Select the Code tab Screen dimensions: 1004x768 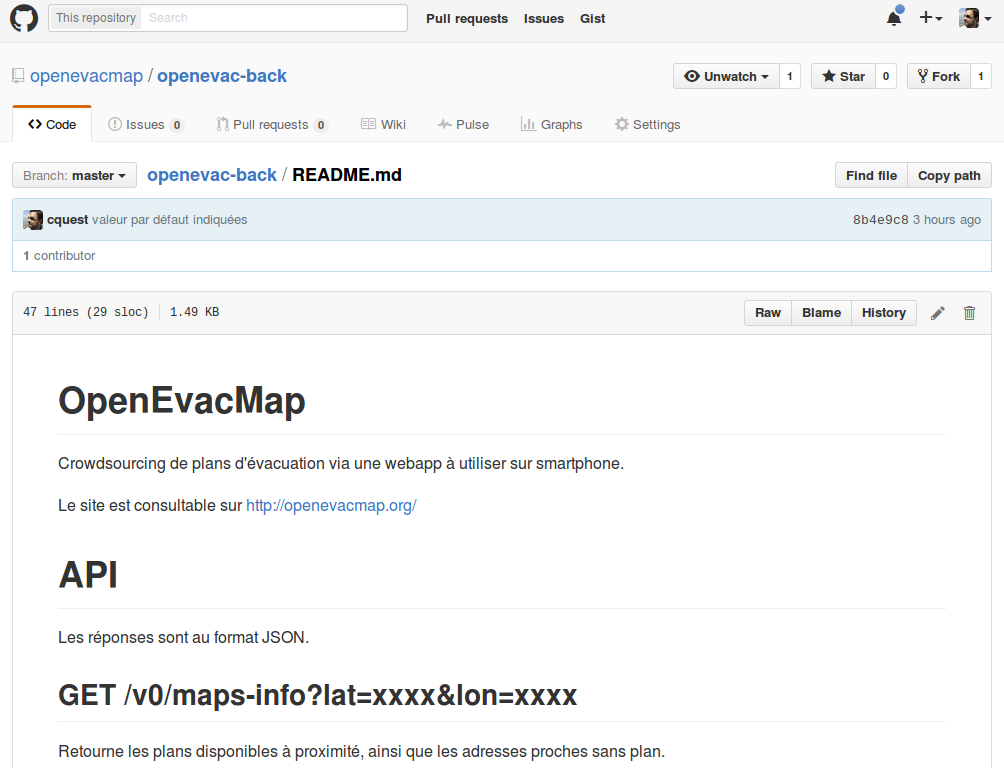pyautogui.click(x=52, y=124)
